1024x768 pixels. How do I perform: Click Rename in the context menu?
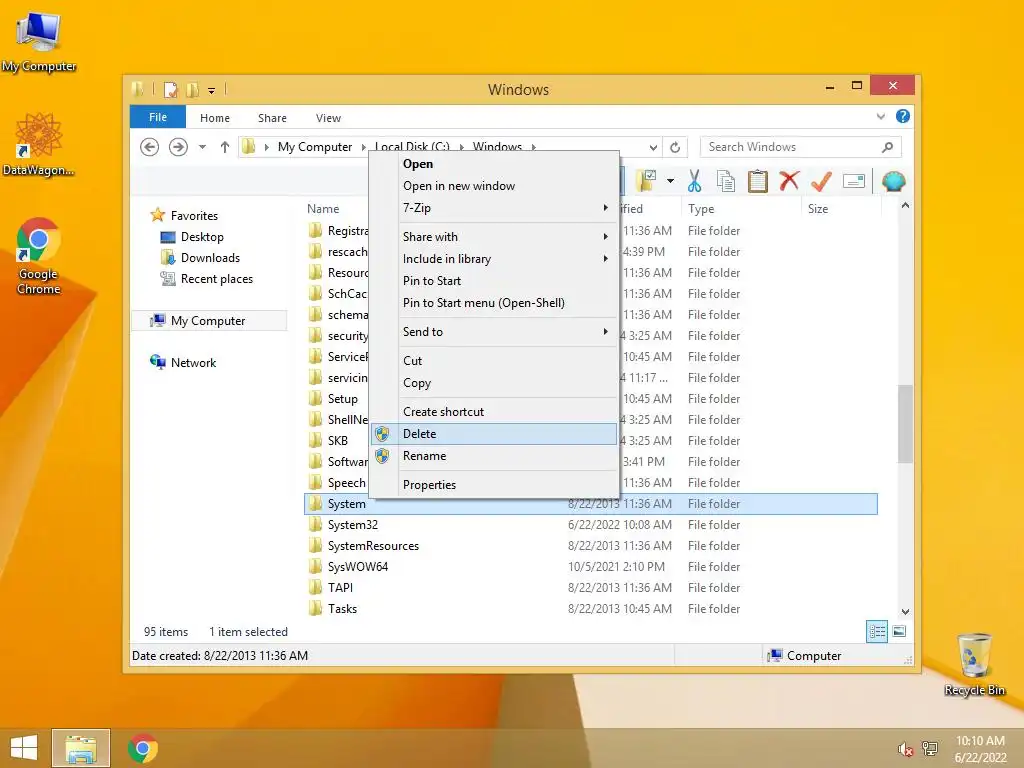coord(495,456)
